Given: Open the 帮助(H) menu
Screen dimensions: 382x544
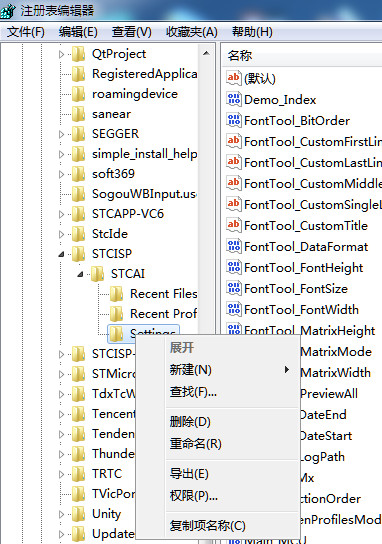Looking at the screenshot, I should tap(252, 32).
